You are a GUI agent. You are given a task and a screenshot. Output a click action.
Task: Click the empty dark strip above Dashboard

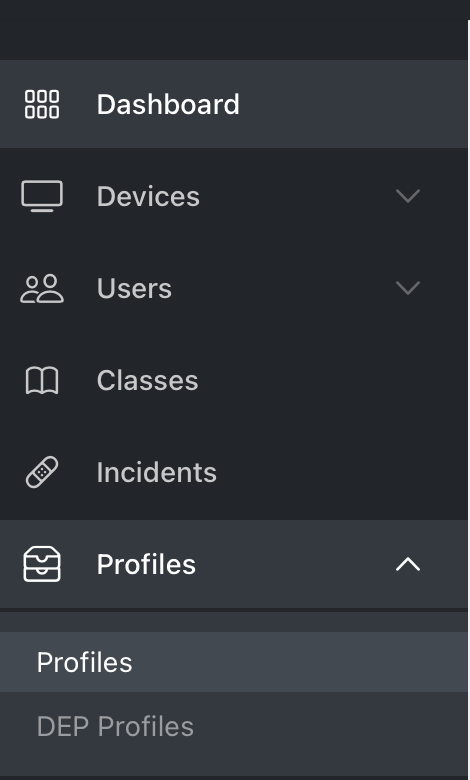[x=234, y=40]
